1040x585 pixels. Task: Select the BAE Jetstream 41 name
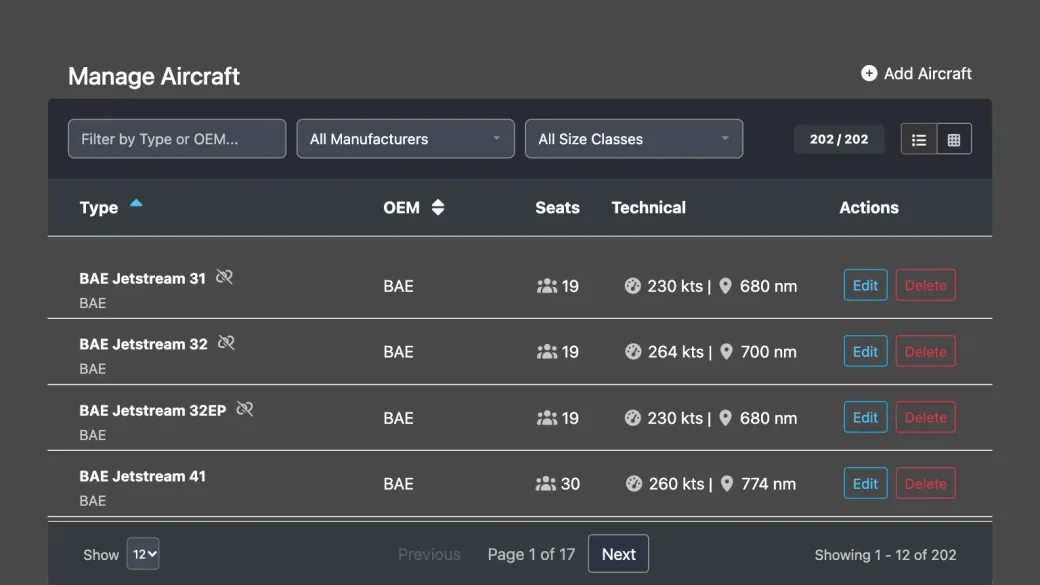pyautogui.click(x=143, y=476)
